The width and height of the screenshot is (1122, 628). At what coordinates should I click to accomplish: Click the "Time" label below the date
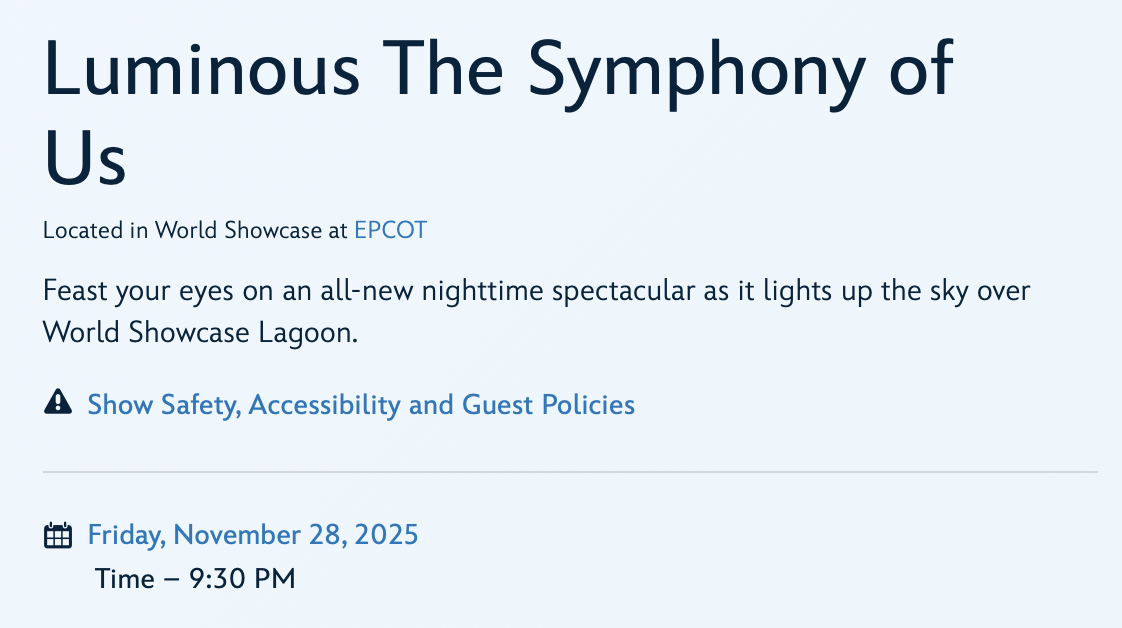[x=124, y=578]
